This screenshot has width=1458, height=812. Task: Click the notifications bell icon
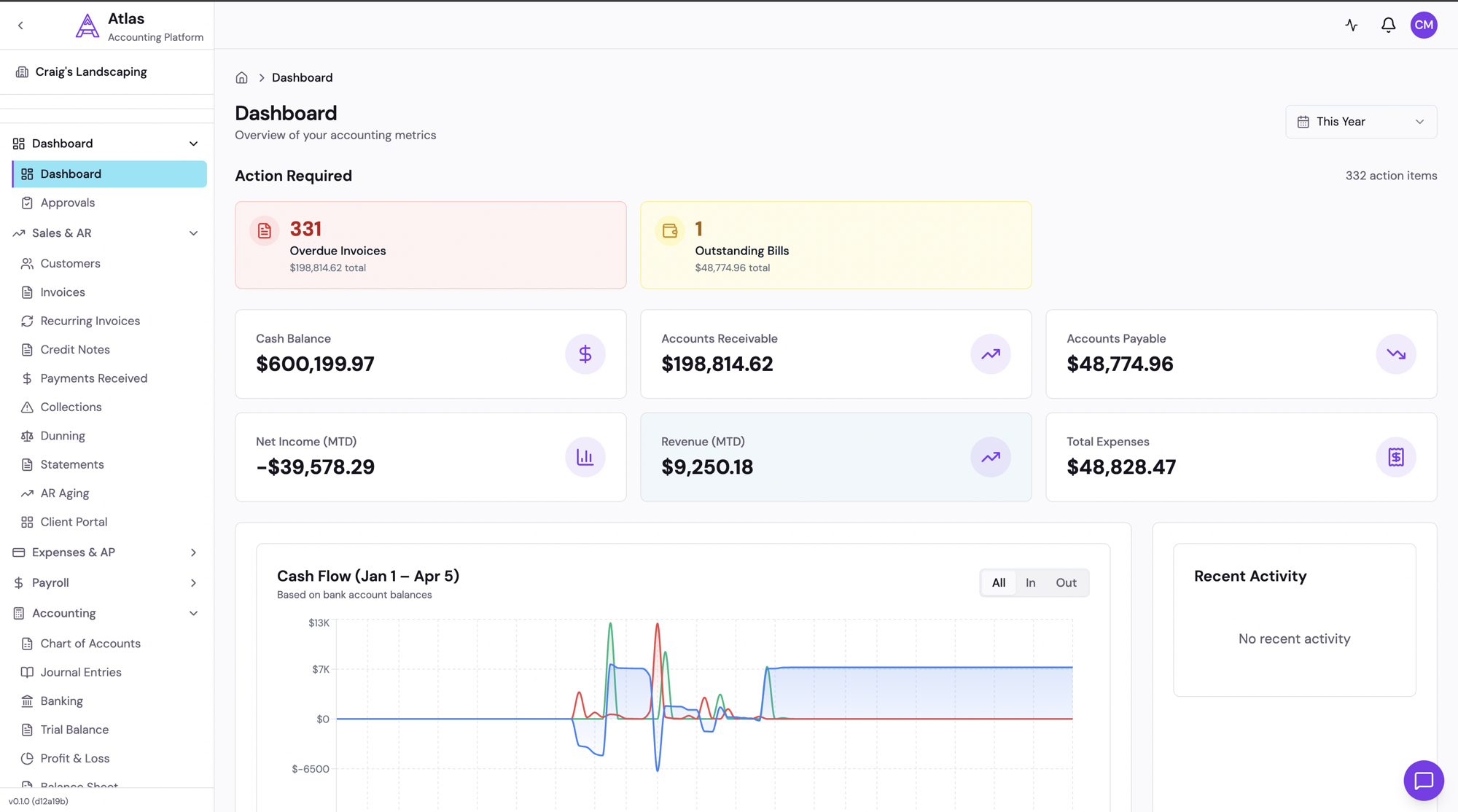click(x=1388, y=26)
